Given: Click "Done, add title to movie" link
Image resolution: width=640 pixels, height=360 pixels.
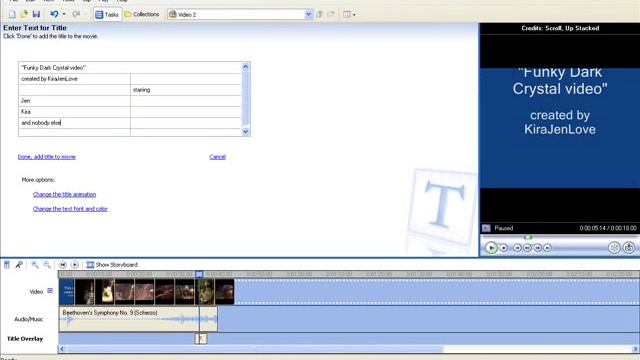Looking at the screenshot, I should [47, 157].
